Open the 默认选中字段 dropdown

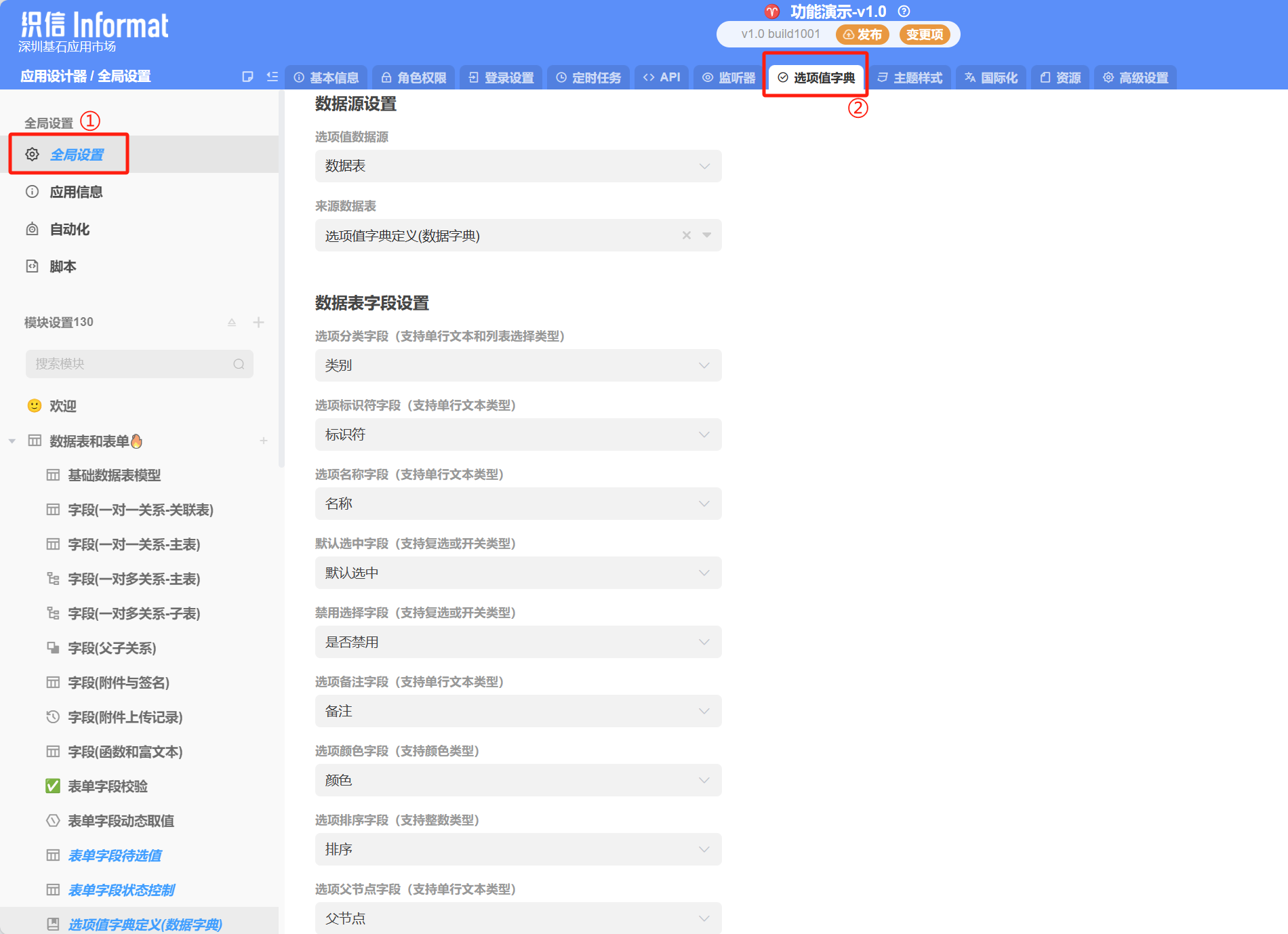[x=518, y=573]
